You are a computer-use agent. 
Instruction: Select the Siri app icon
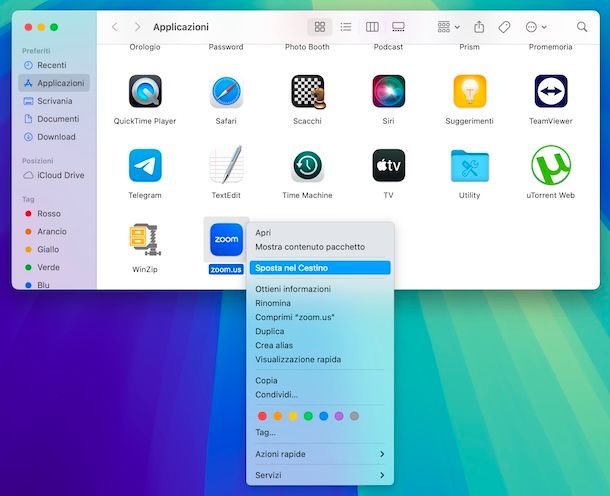point(388,91)
